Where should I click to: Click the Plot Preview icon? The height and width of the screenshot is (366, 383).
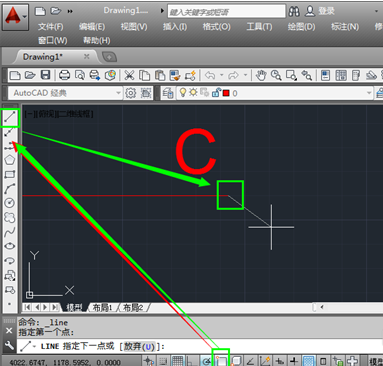(80, 75)
